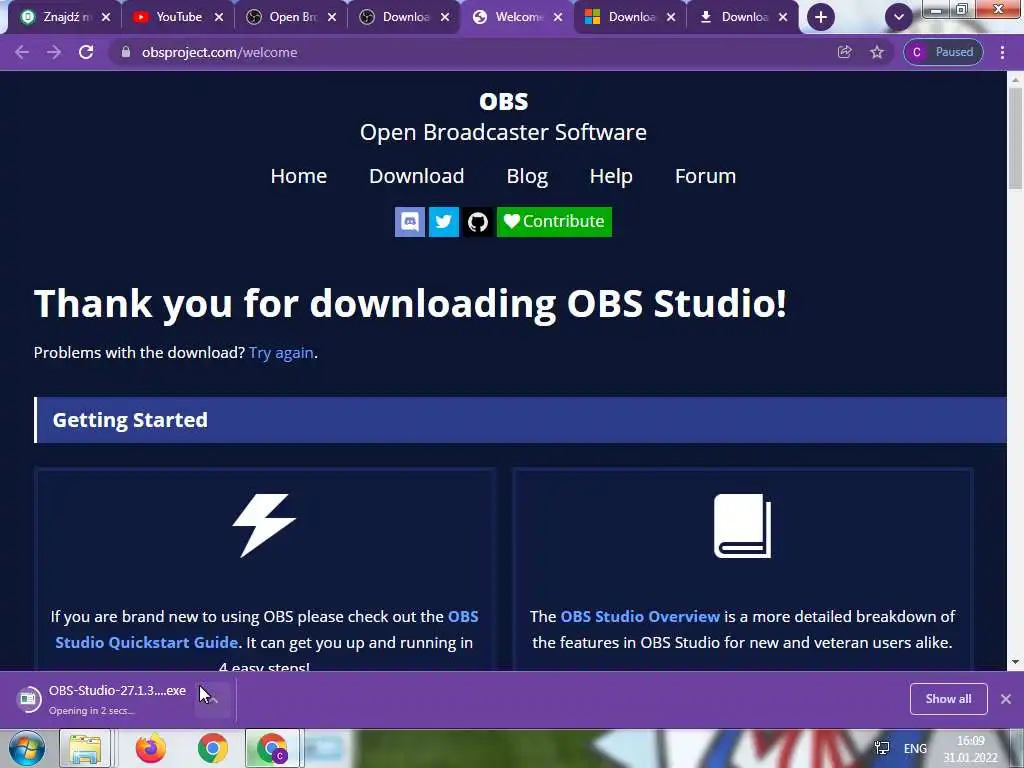Click the green Contribute button
The image size is (1024, 768).
coord(554,221)
